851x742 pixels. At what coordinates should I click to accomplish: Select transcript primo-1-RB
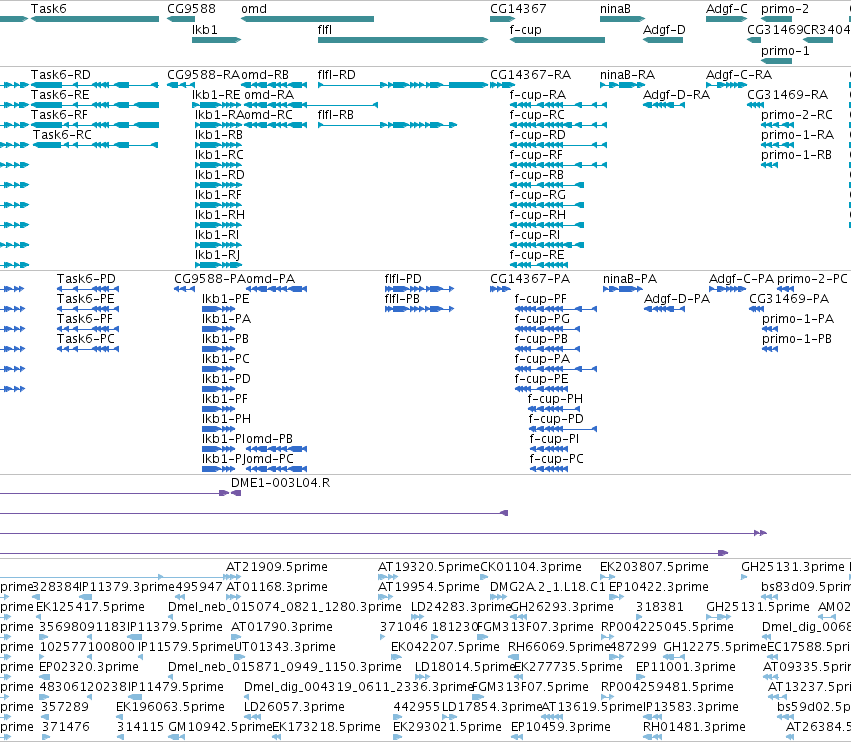click(x=770, y=165)
